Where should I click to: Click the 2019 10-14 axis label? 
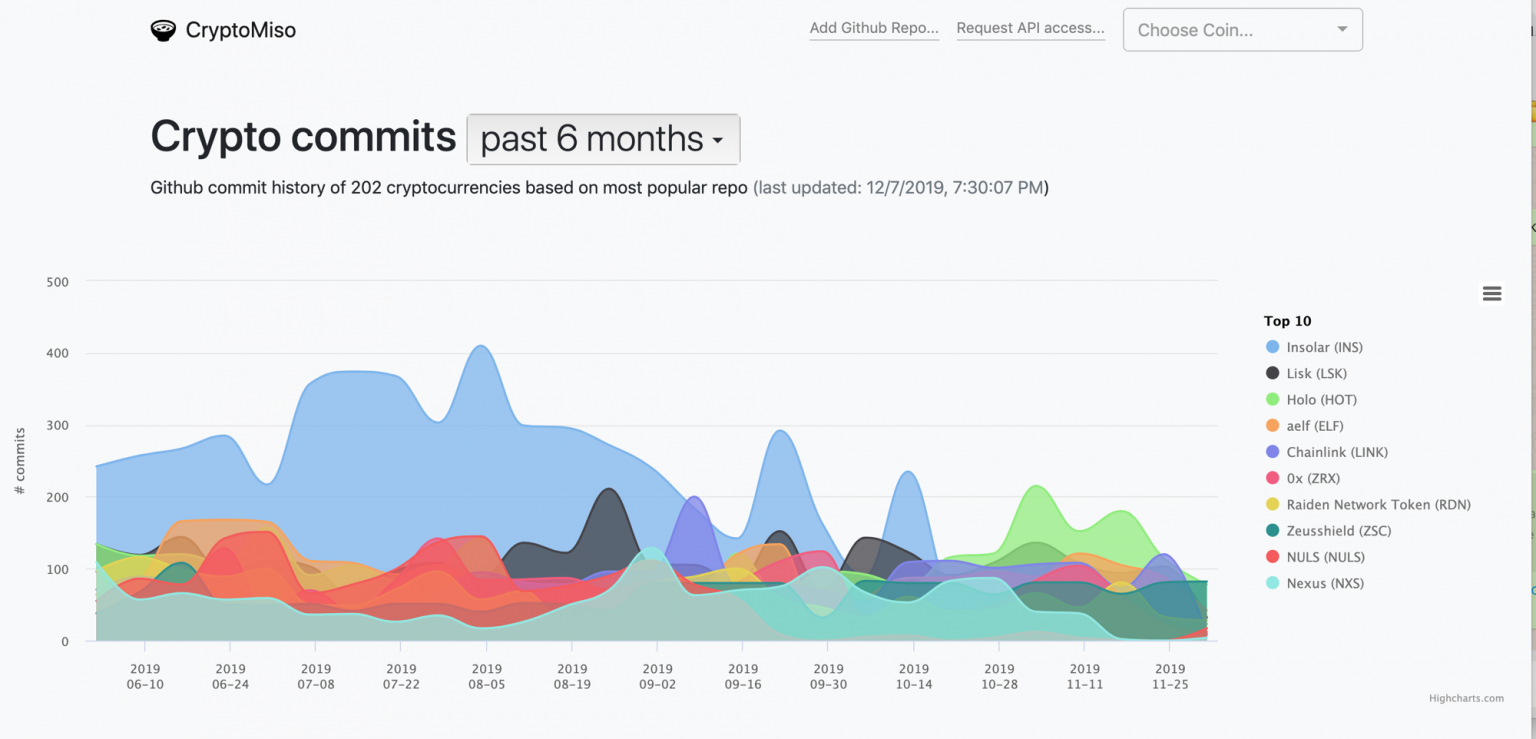tap(914, 676)
